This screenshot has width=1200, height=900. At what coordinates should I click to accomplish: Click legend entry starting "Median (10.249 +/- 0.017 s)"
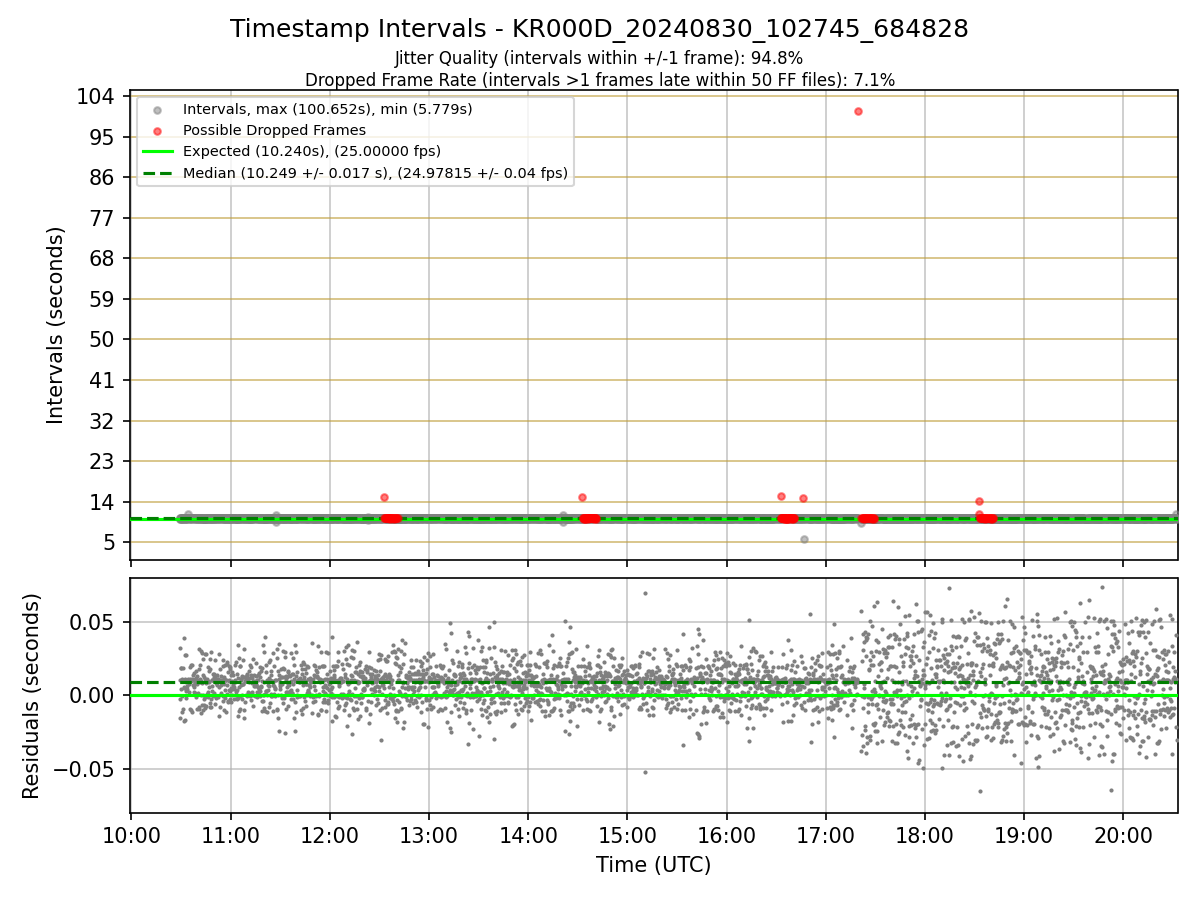tap(375, 173)
